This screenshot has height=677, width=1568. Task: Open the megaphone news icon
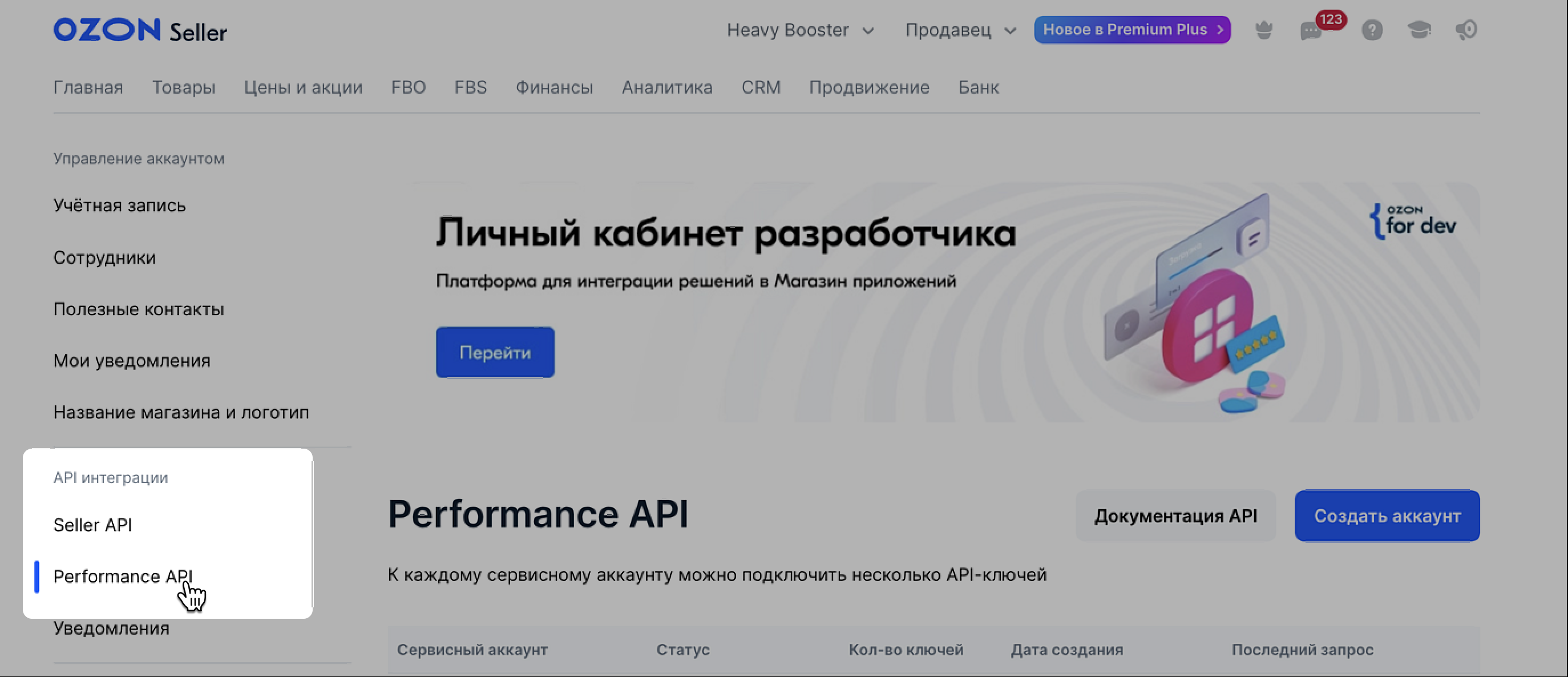click(x=1466, y=30)
